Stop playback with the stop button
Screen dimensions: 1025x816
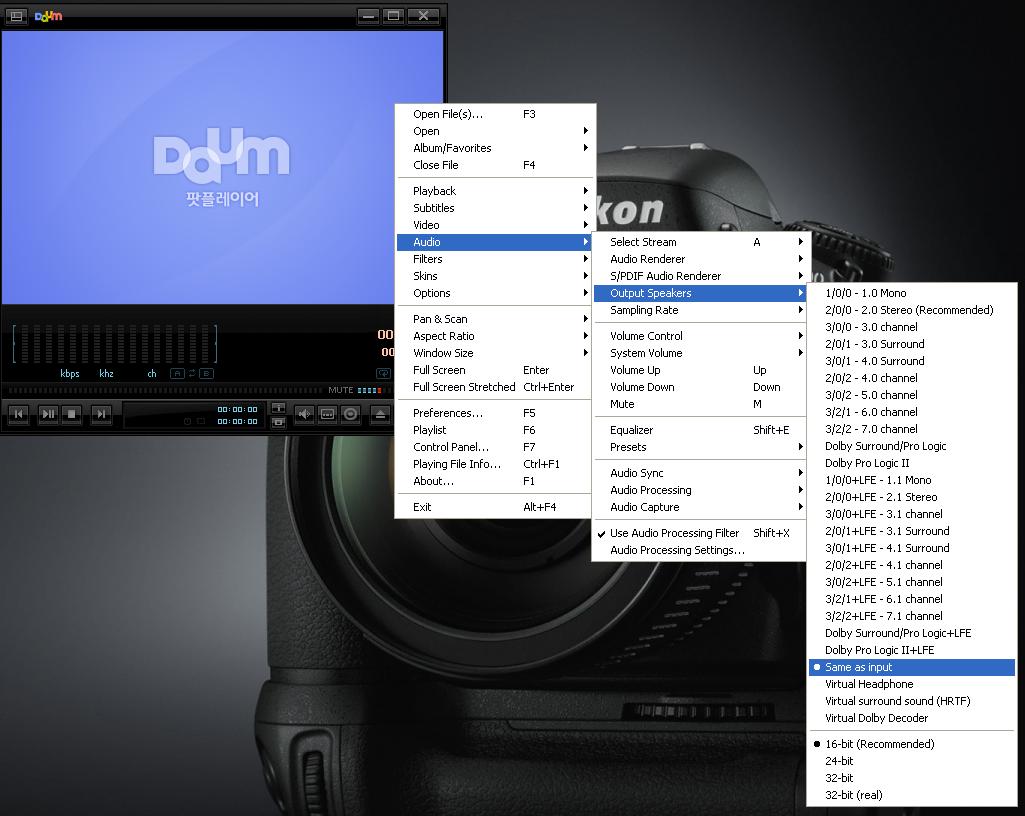tap(71, 414)
